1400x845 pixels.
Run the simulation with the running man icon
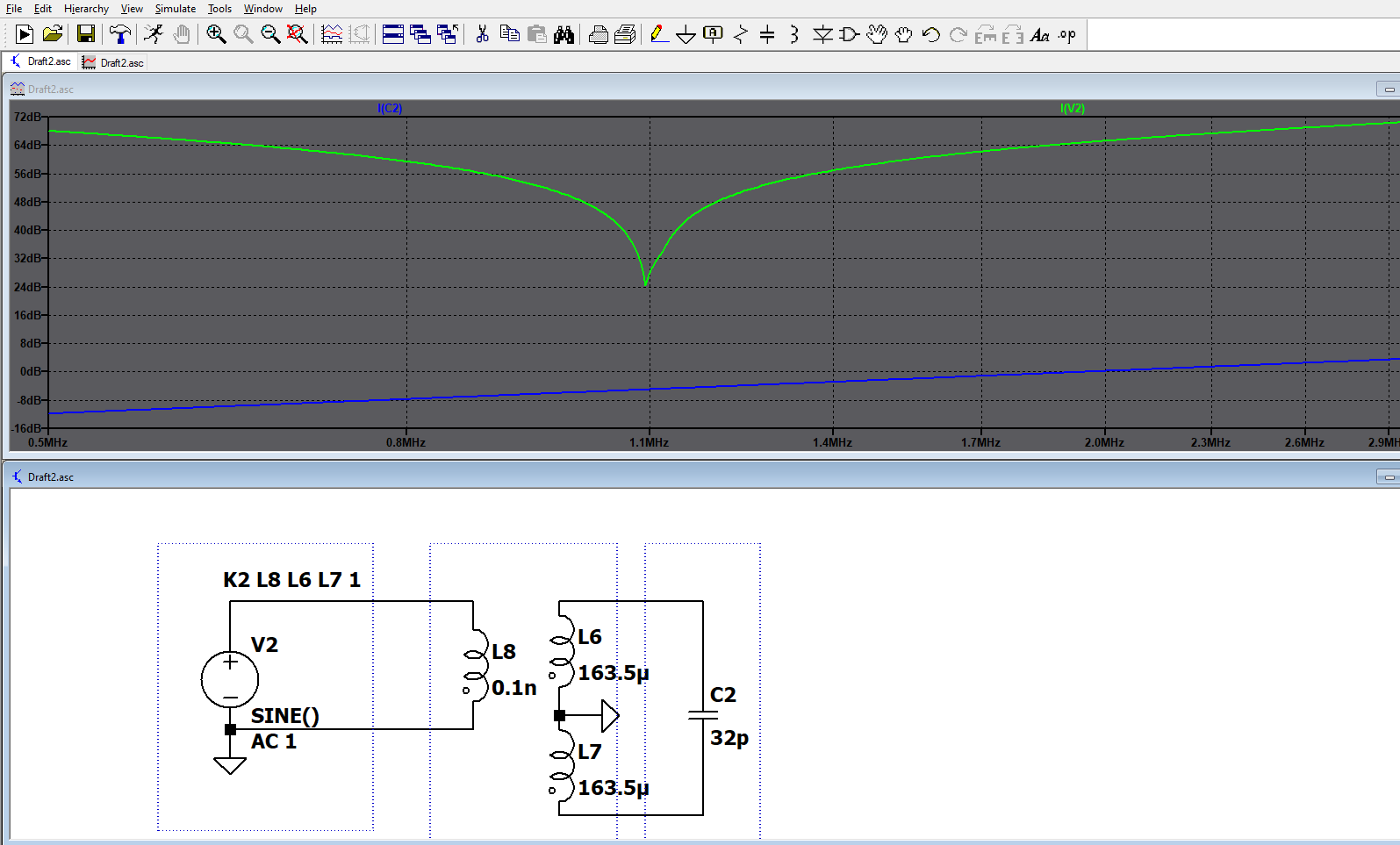(x=154, y=34)
